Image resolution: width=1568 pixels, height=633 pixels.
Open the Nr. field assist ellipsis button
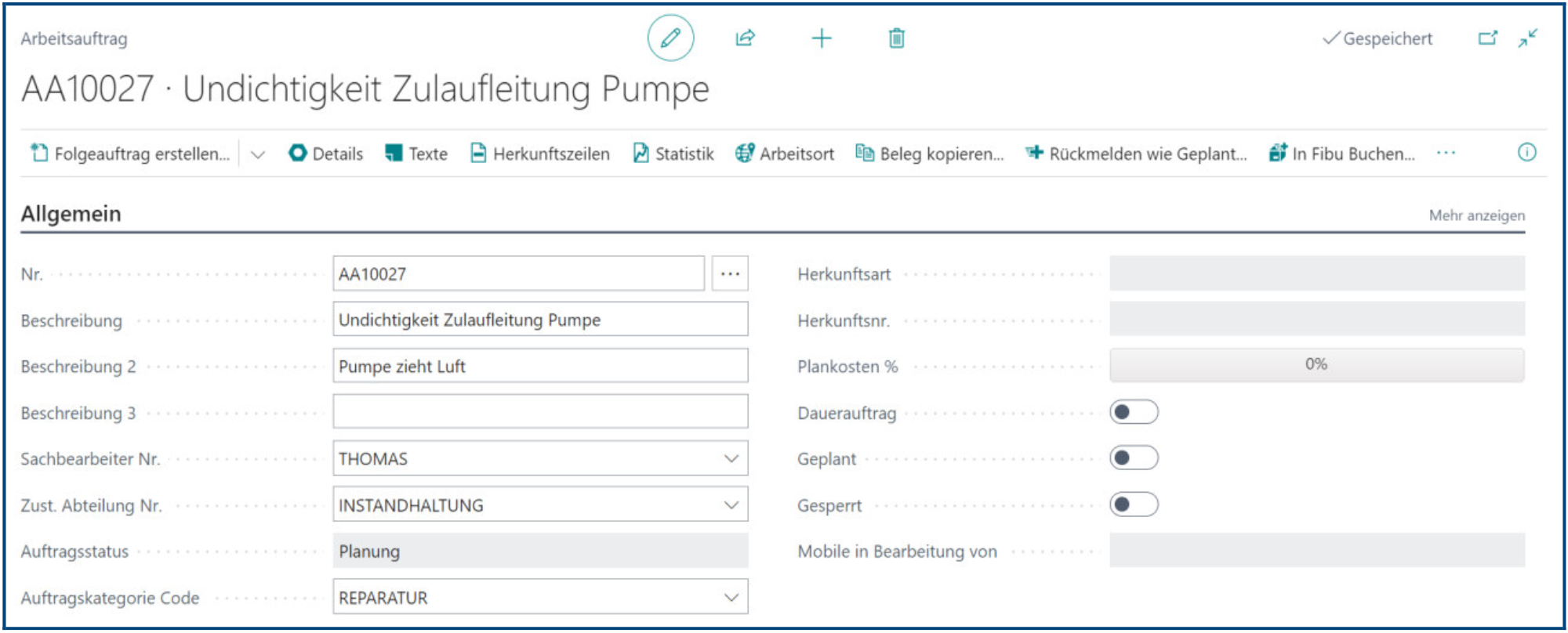pos(730,273)
